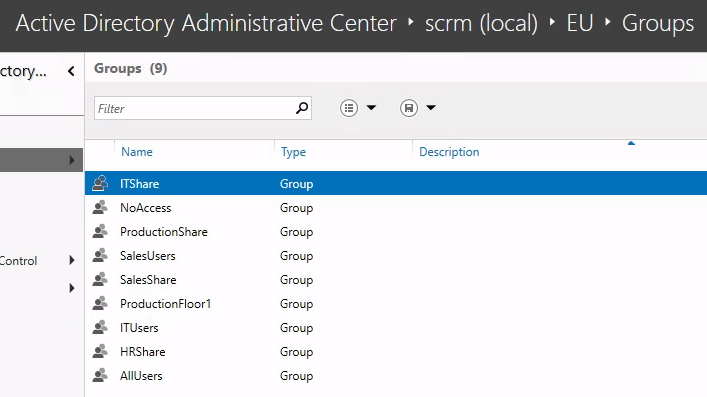Click the AllUsers group icon

point(100,375)
